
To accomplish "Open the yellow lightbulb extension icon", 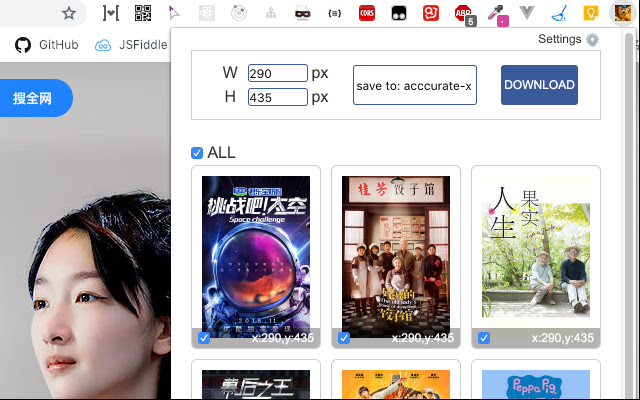I will tap(591, 13).
